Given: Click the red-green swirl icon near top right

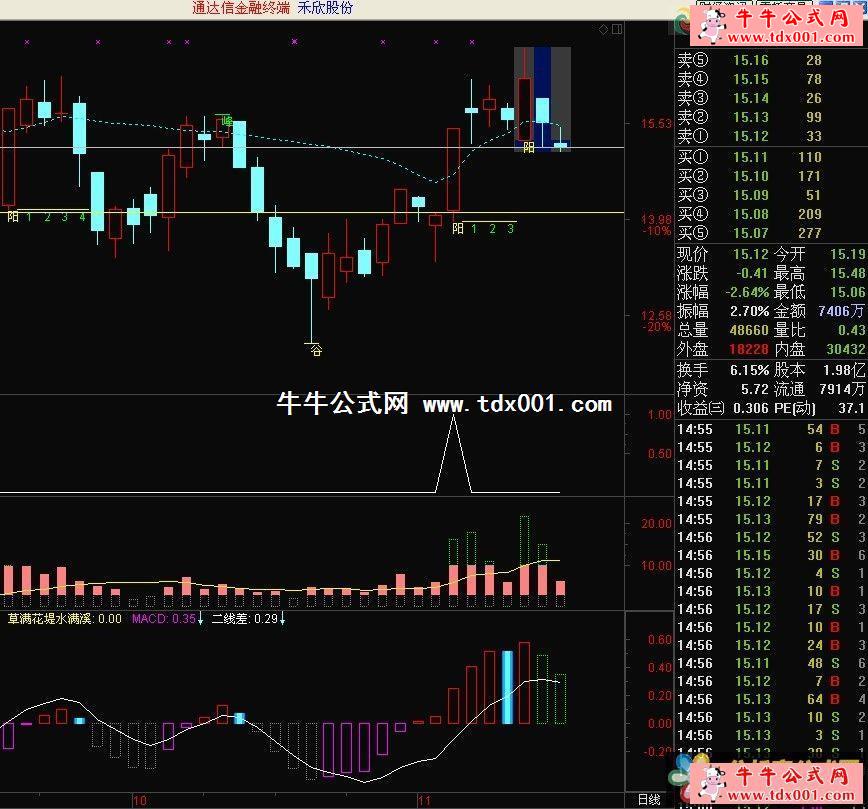Looking at the screenshot, I should [x=683, y=20].
